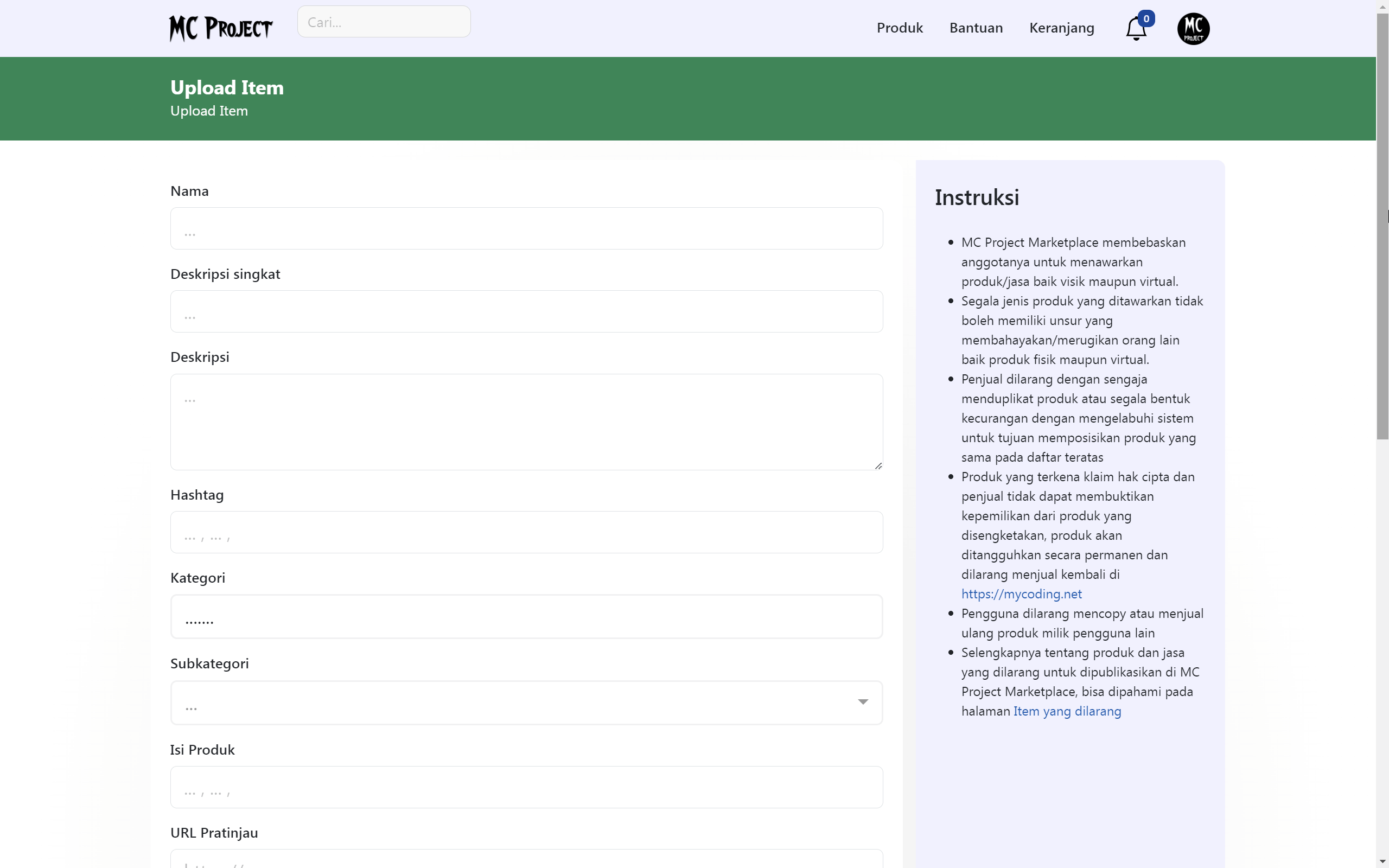Screen dimensions: 1389x868
Task: Open the Bantuan menu
Action: coord(975,27)
